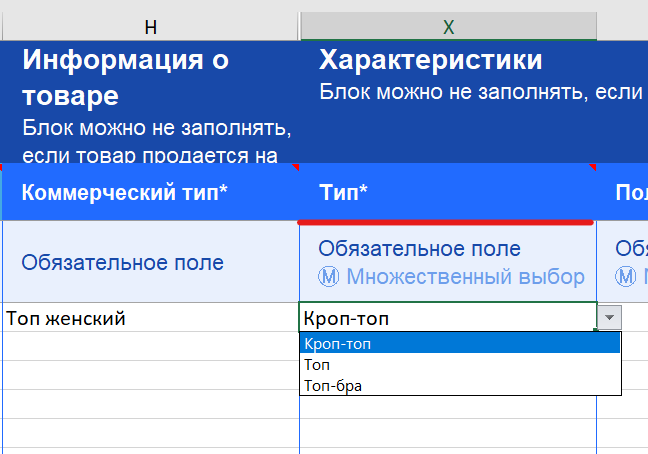Select Кроп-топ option in dropdown list
This screenshot has width=648, height=454.
pos(460,343)
